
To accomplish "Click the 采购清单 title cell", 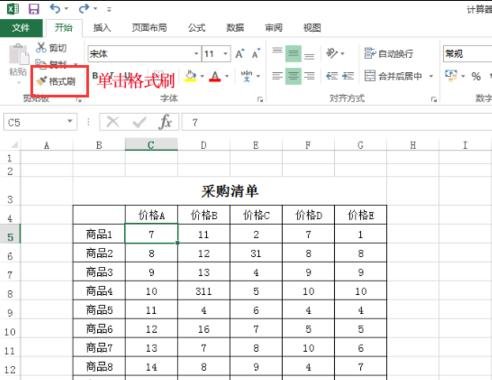I will click(x=230, y=191).
